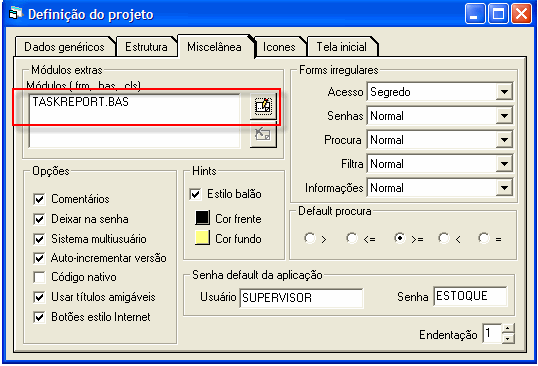Select the >= radio button
538x366 pixels.
tap(400, 238)
